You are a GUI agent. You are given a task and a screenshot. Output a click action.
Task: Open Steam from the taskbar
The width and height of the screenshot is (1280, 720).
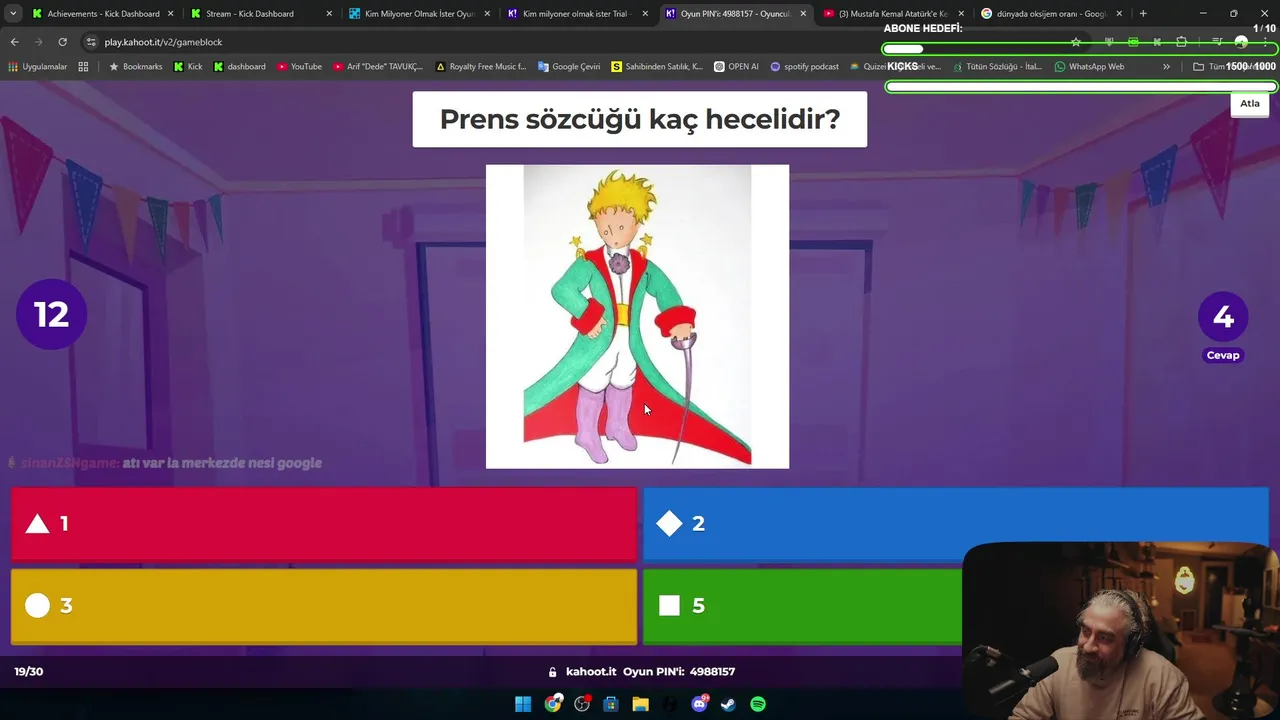[728, 704]
